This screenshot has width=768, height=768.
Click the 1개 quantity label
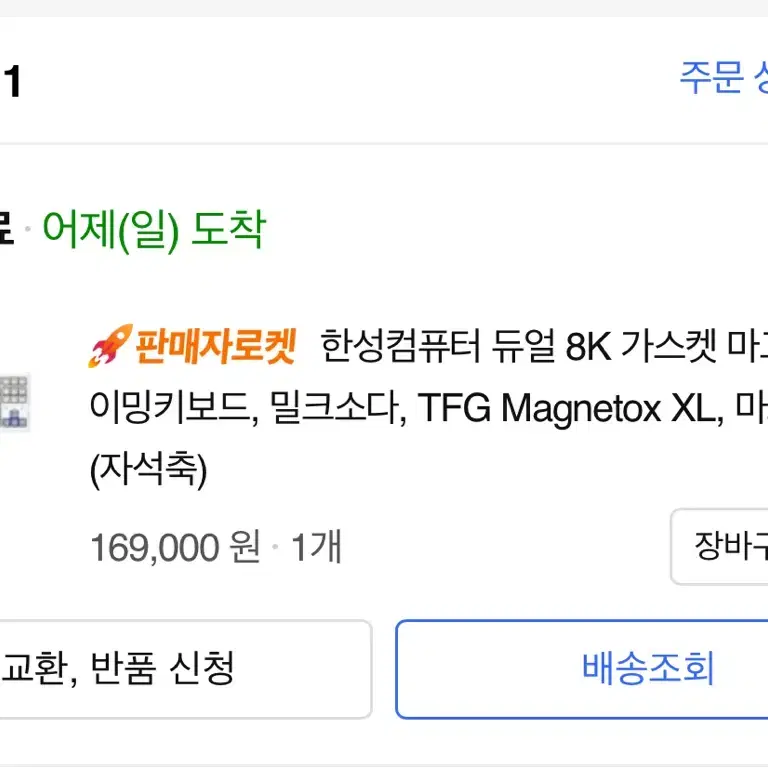[x=316, y=547]
